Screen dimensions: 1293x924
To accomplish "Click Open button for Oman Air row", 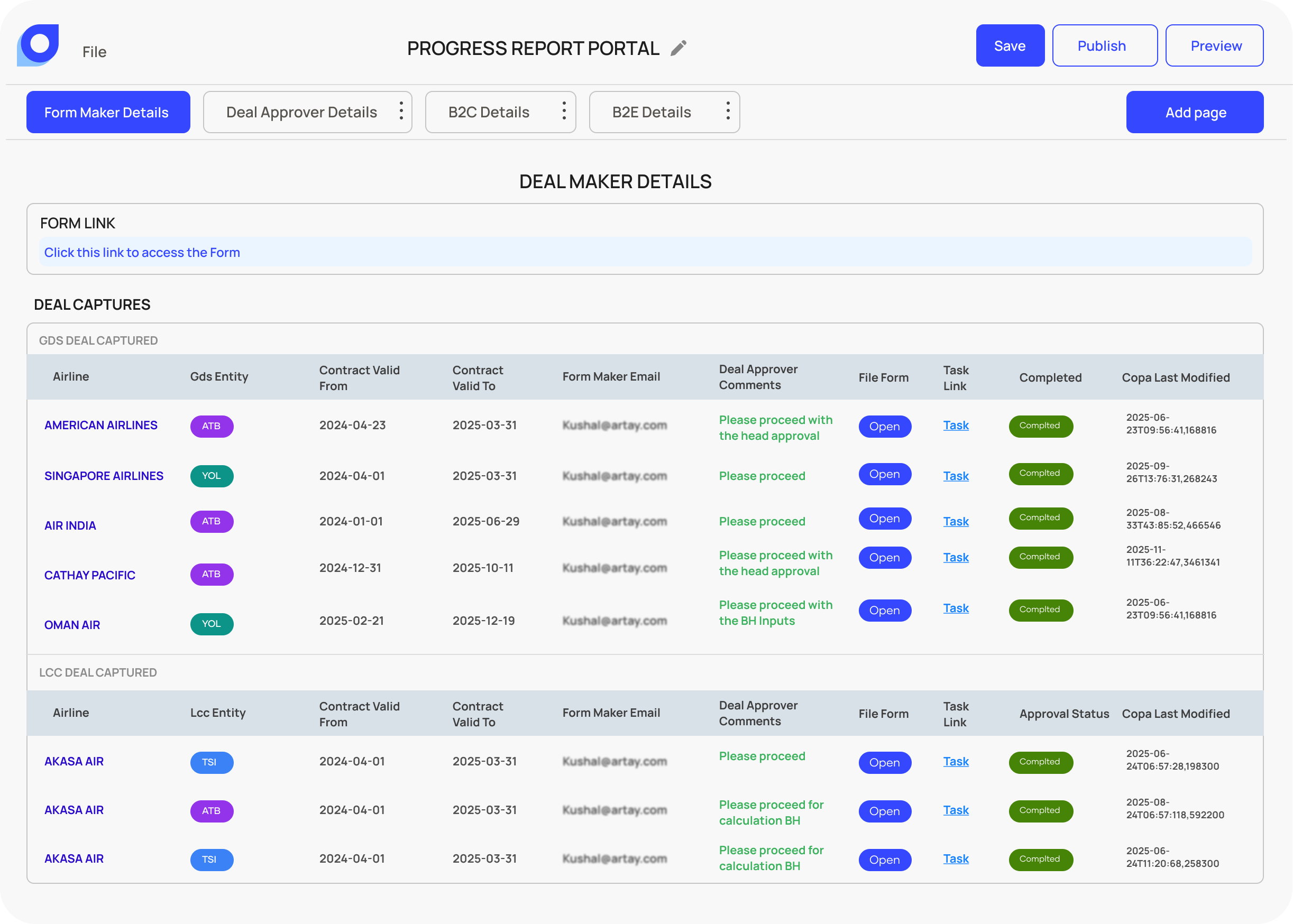I will coord(884,611).
